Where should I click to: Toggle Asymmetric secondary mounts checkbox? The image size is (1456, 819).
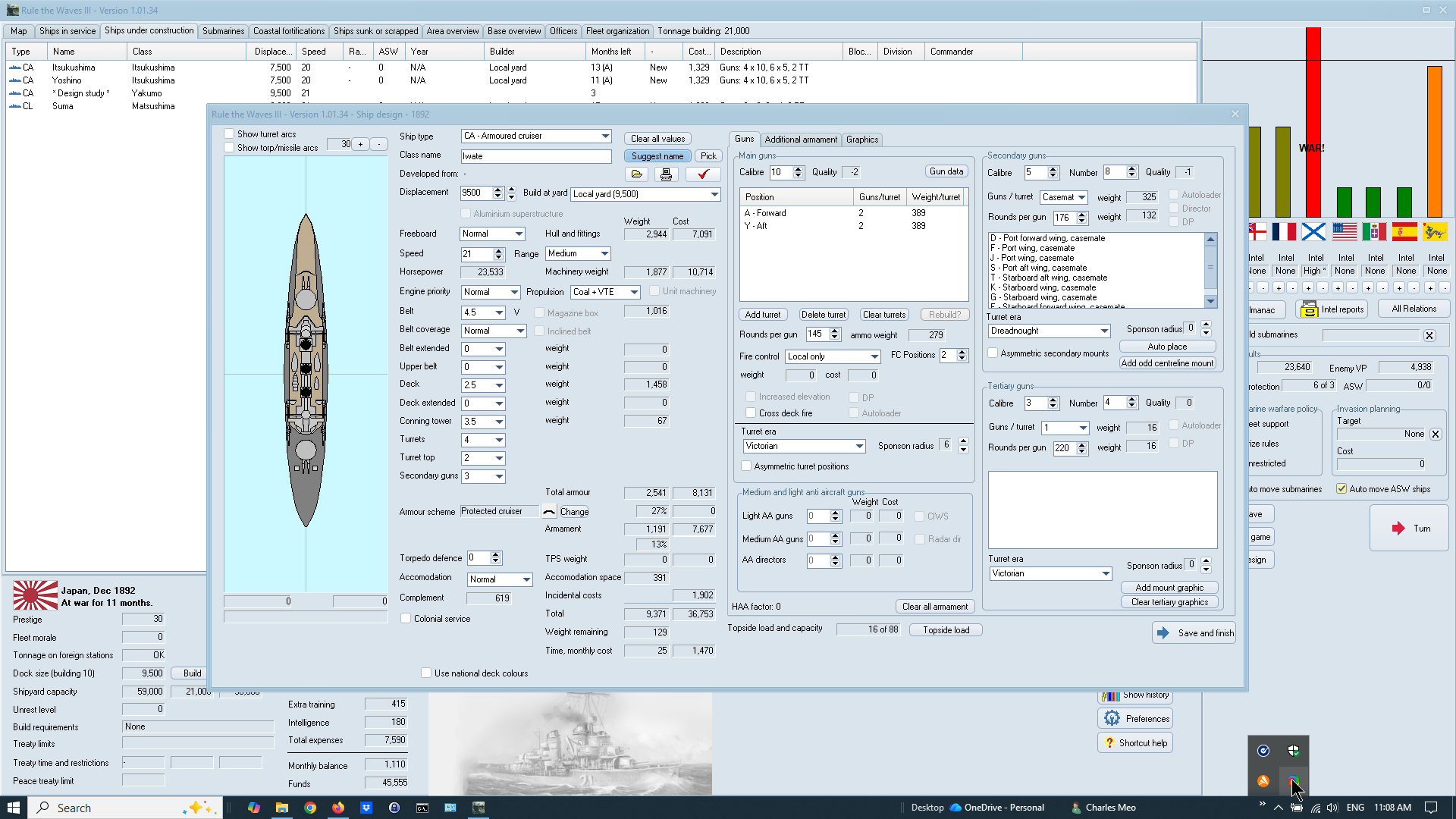993,353
